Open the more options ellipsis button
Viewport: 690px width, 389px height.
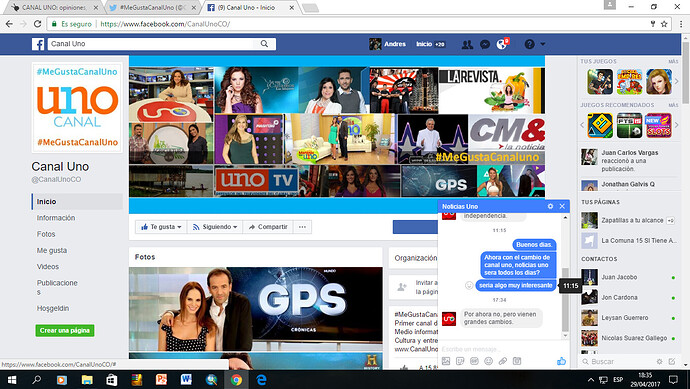tap(302, 227)
